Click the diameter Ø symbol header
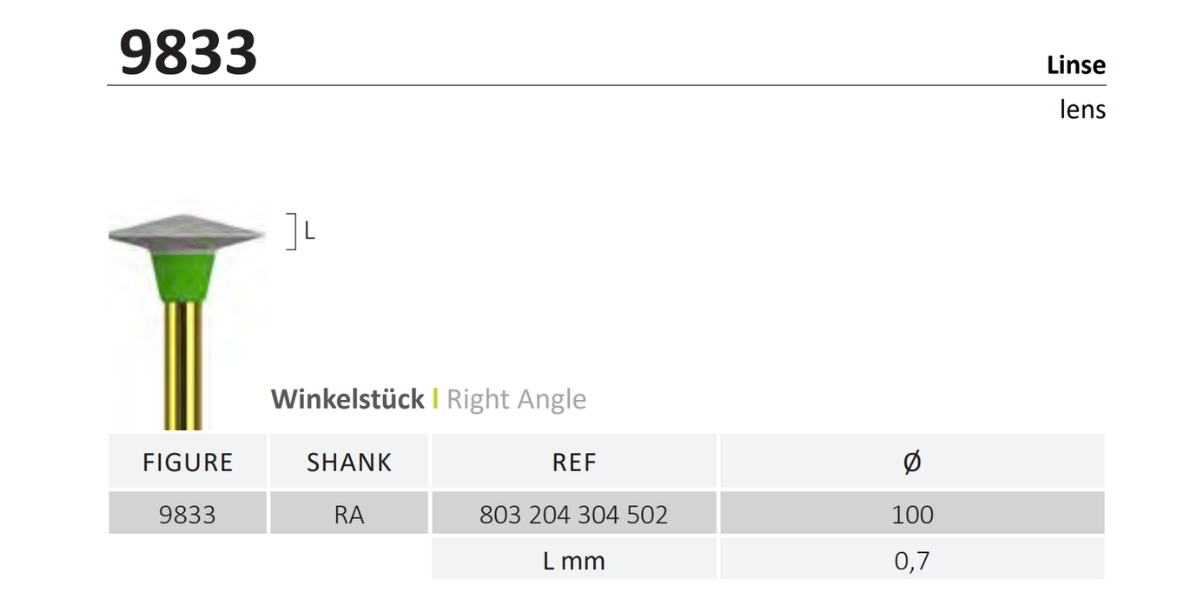 [x=912, y=462]
